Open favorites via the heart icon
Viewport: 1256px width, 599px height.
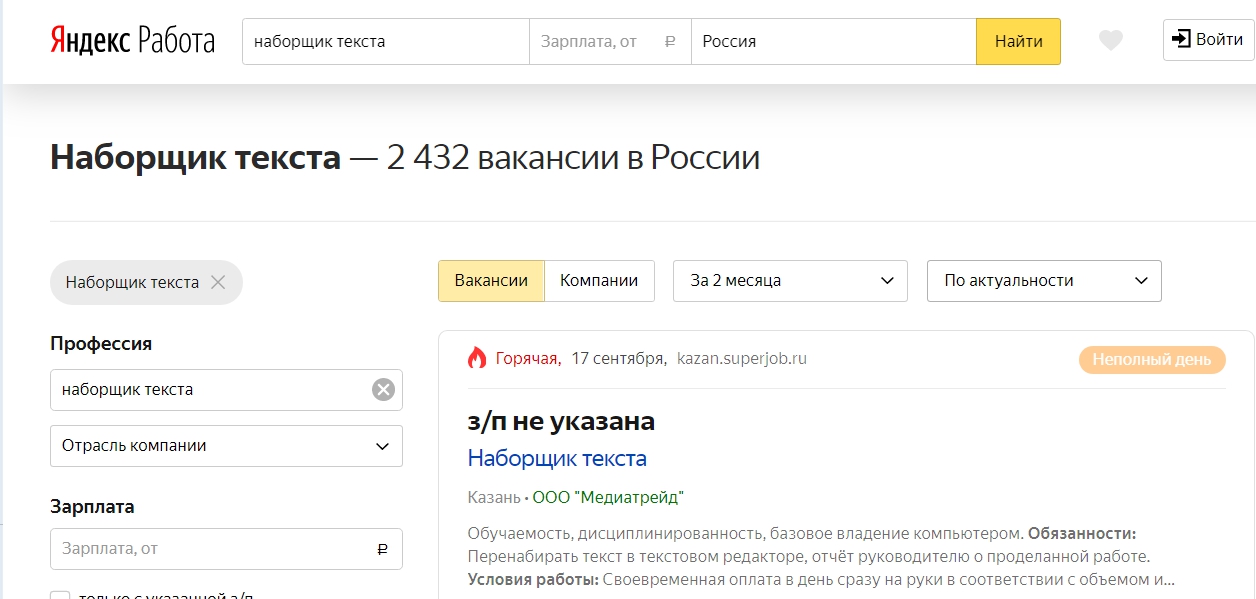click(x=1110, y=41)
